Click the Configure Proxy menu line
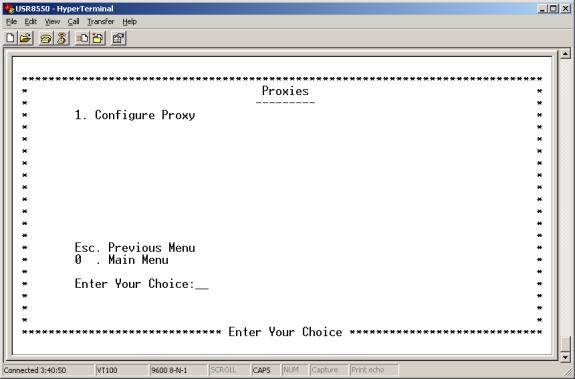 pos(135,115)
